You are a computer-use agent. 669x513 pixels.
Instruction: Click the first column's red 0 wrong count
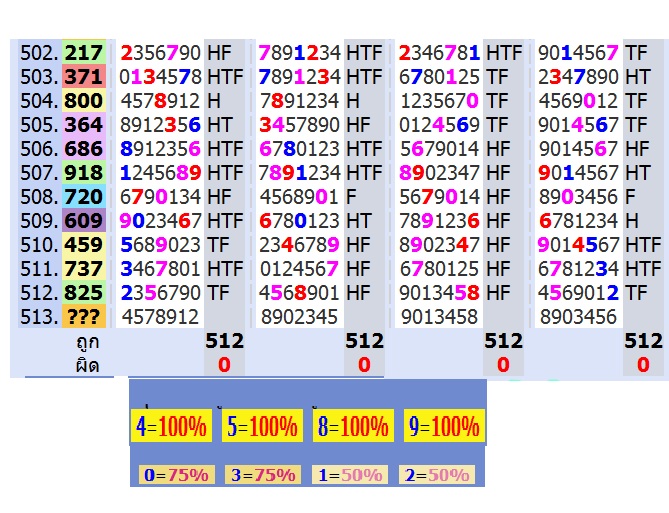tap(224, 365)
